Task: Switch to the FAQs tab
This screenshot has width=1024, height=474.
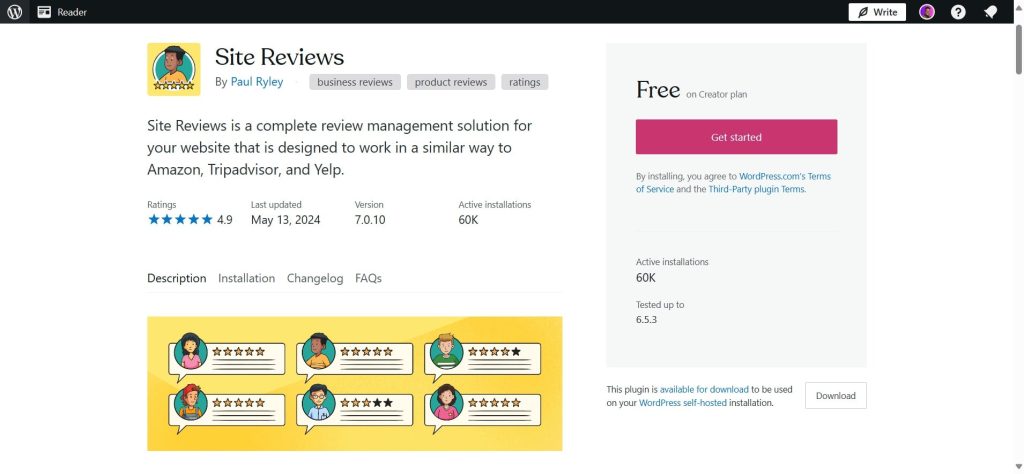Action: tap(368, 278)
